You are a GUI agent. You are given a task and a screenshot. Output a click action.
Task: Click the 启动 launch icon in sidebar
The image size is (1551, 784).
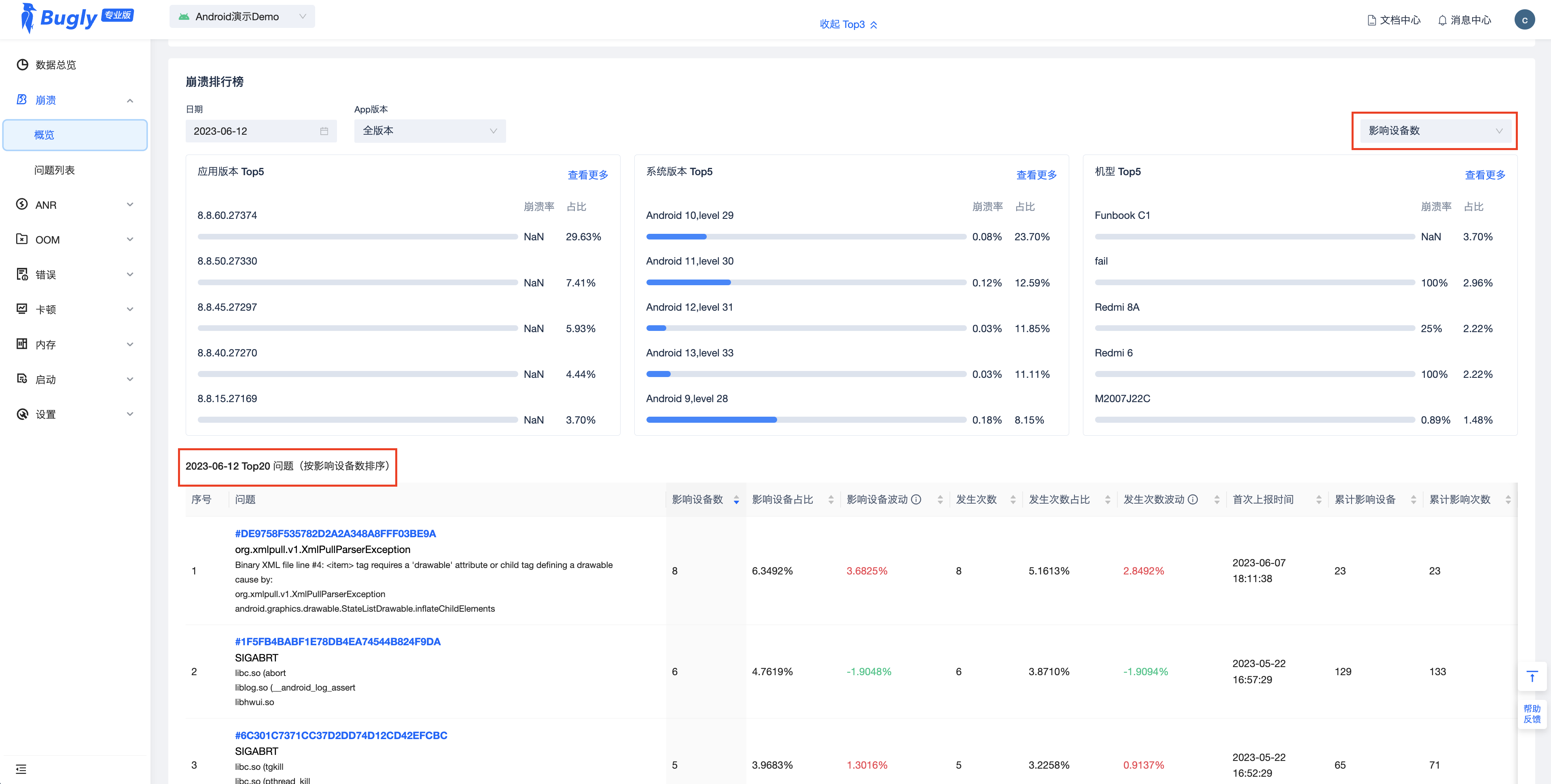pyautogui.click(x=22, y=379)
